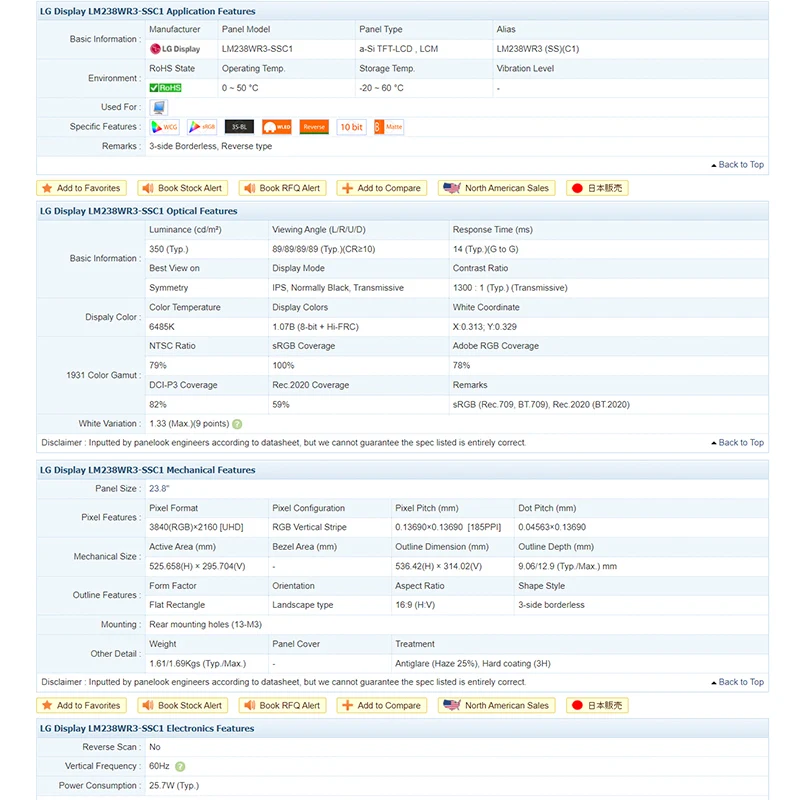Click viewing angle '89/89/89/89 (Typ.)(CR≥10)'
This screenshot has height=800, width=800.
[323, 249]
